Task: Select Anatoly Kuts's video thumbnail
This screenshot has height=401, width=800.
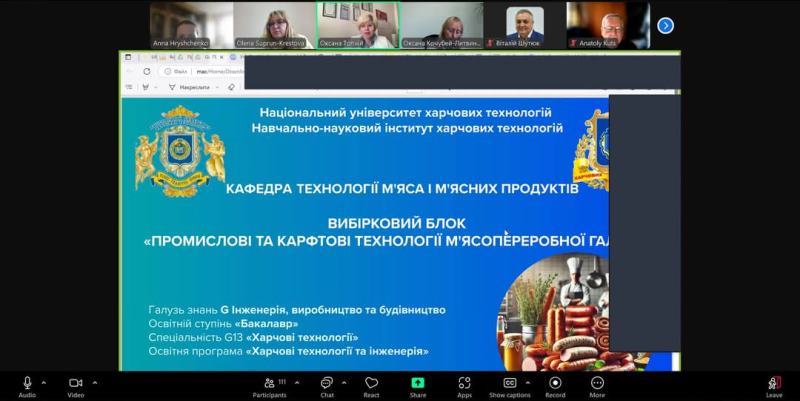Action: point(608,26)
